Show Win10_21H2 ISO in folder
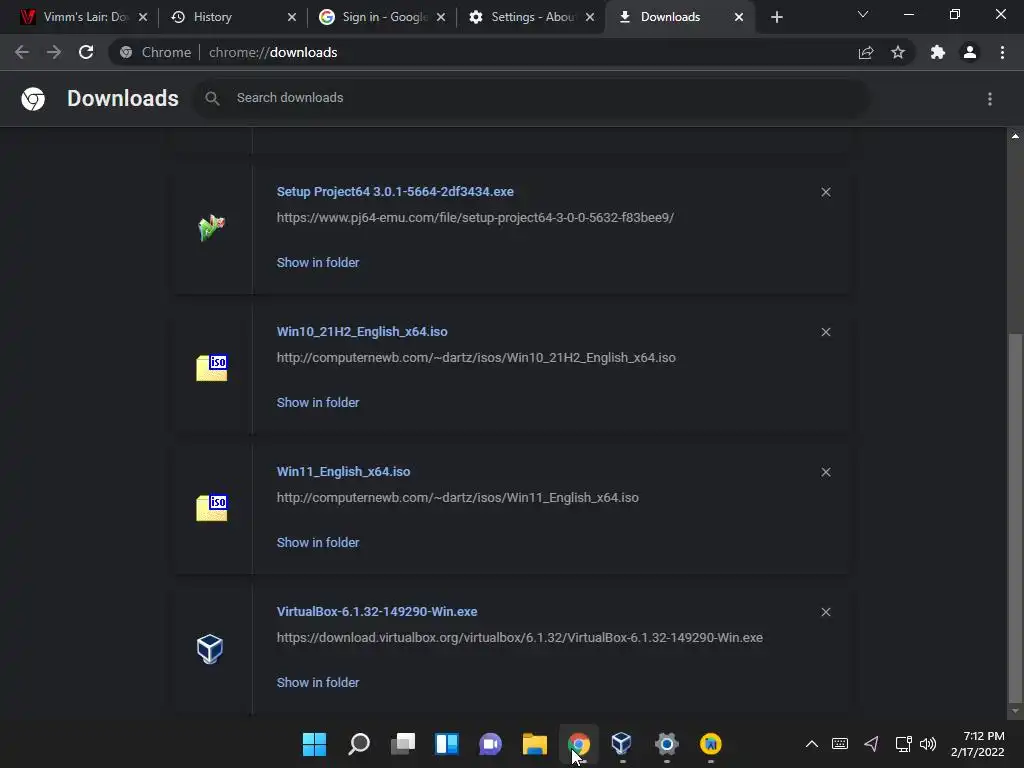Viewport: 1024px width, 768px height. click(318, 402)
